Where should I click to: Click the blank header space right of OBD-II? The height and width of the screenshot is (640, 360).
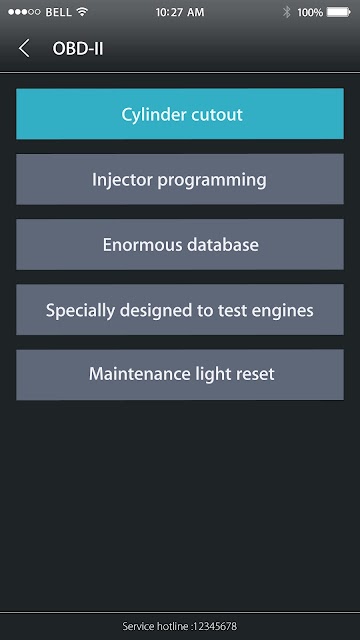point(231,49)
